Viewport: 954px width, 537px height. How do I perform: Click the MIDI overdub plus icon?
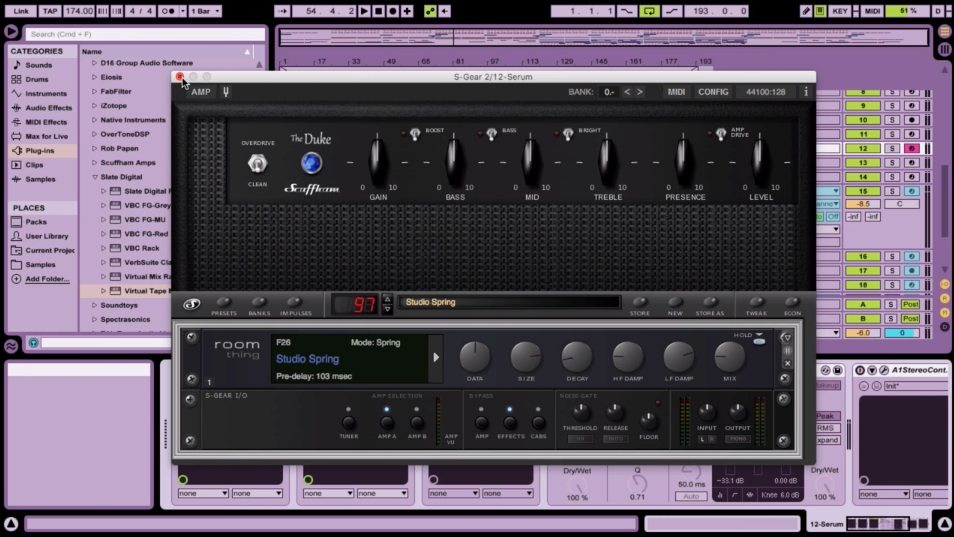pos(407,11)
